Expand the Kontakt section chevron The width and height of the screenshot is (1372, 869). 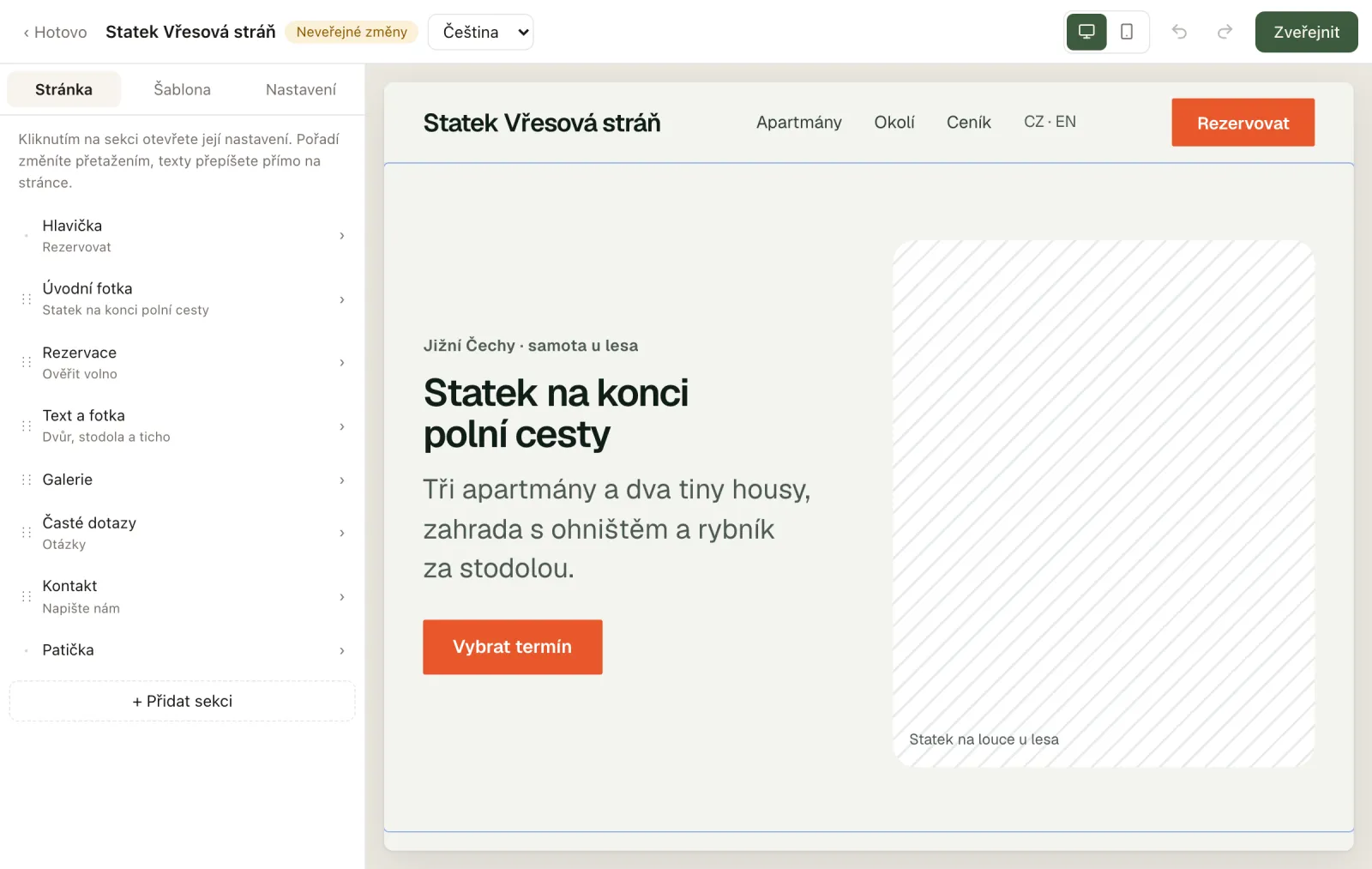click(341, 597)
